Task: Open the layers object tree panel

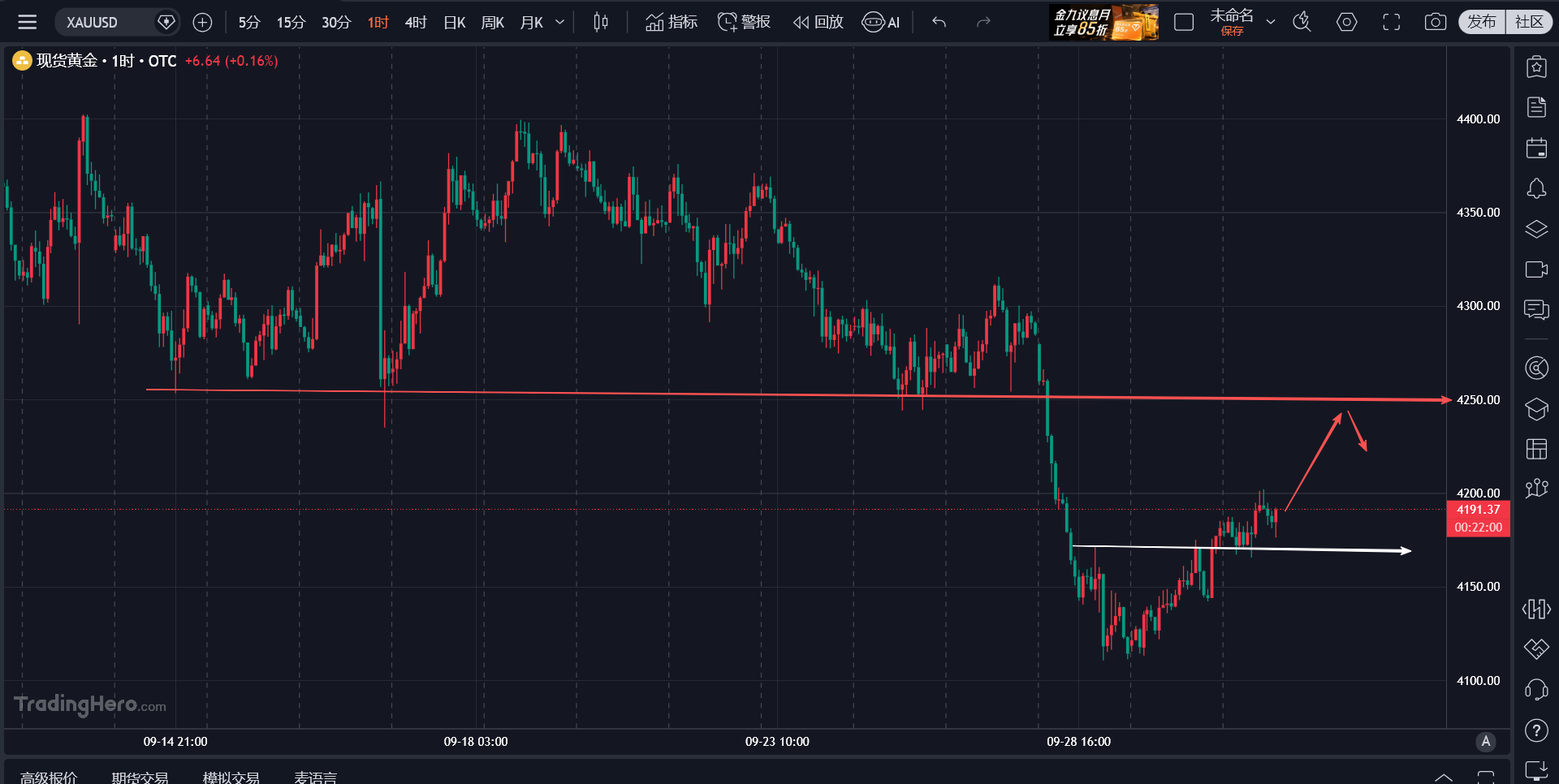Action: pyautogui.click(x=1536, y=229)
